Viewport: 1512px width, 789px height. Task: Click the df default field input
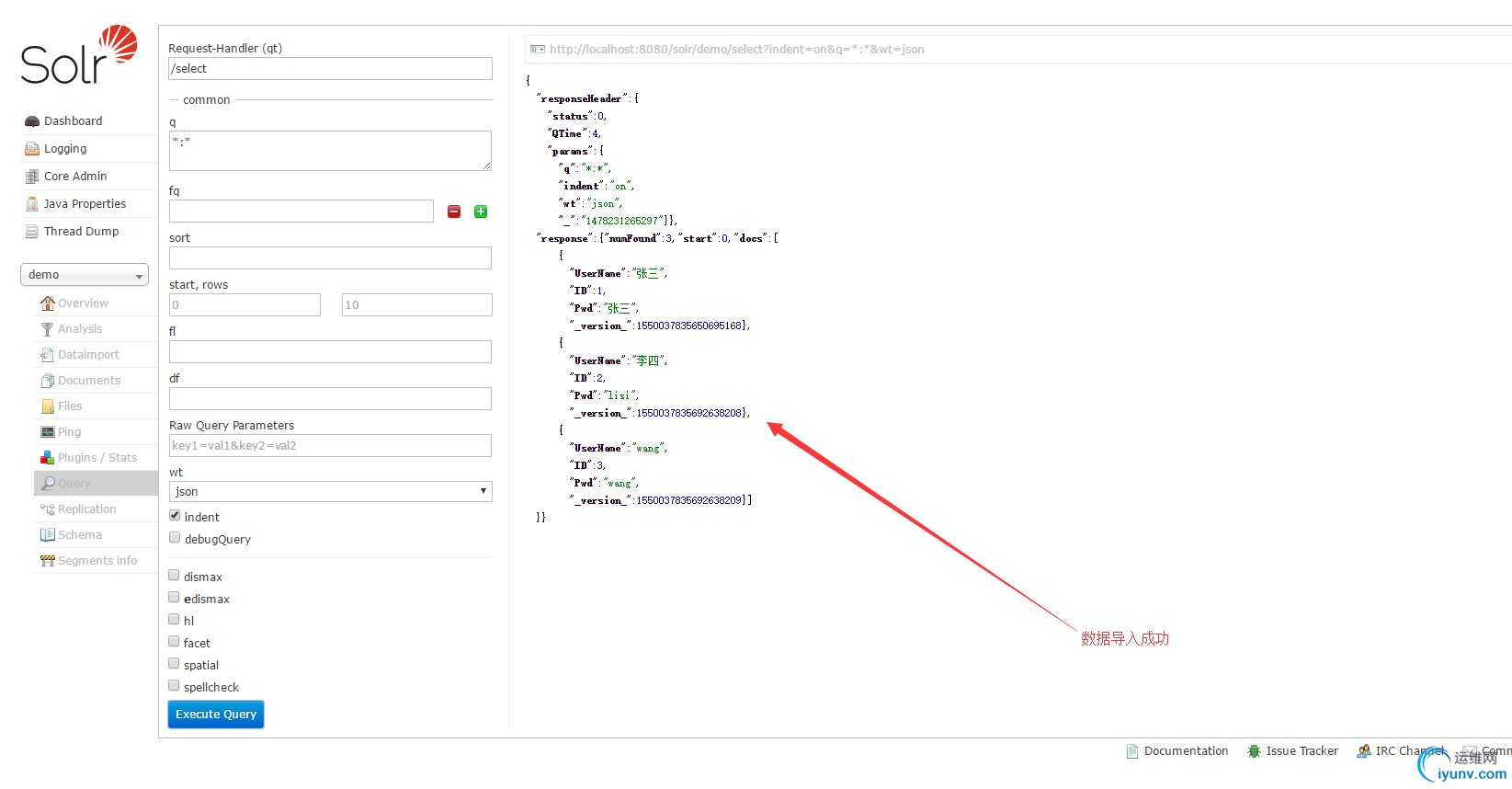(331, 399)
